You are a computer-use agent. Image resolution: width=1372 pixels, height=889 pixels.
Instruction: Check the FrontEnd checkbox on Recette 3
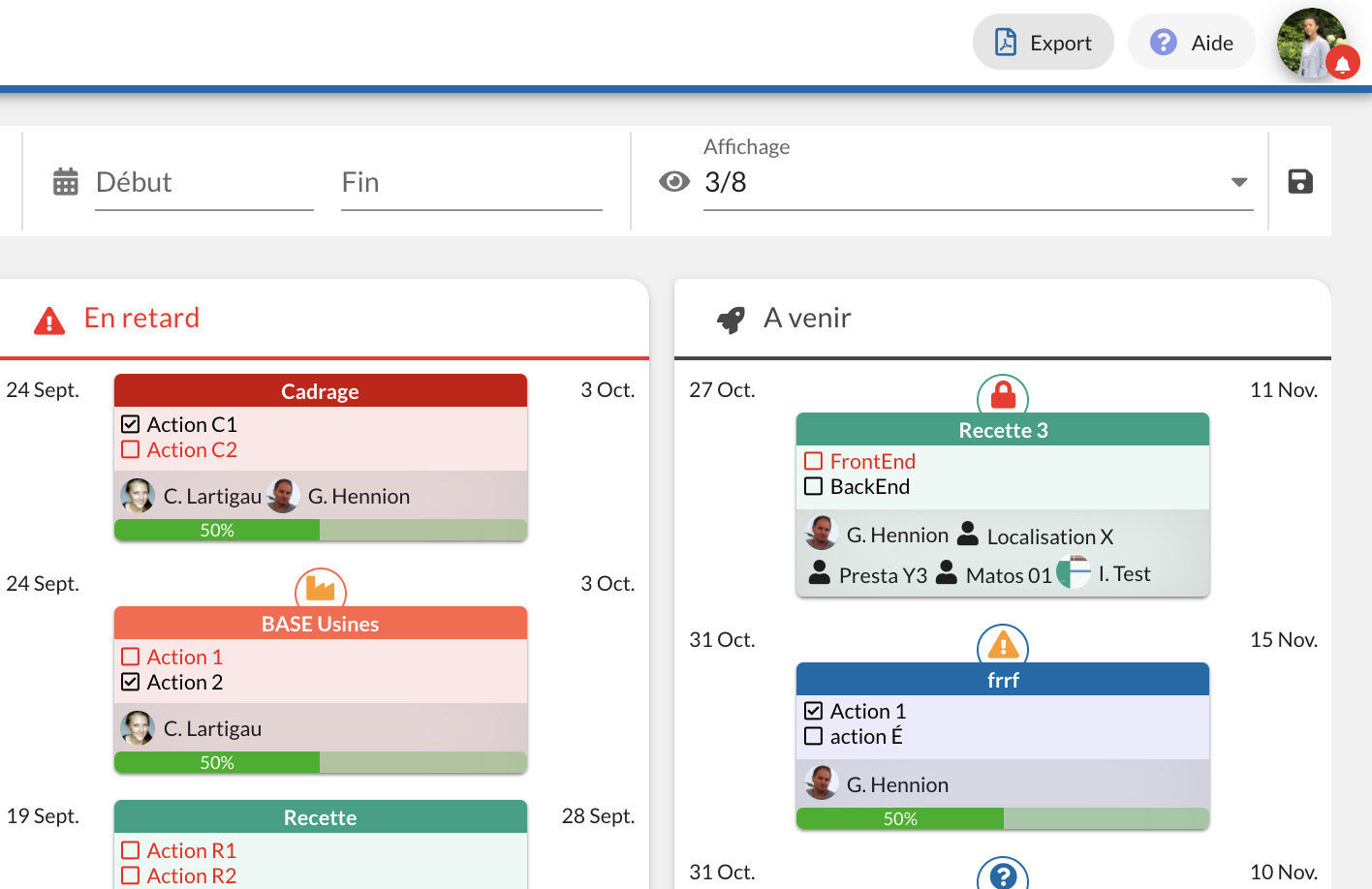[x=813, y=460]
